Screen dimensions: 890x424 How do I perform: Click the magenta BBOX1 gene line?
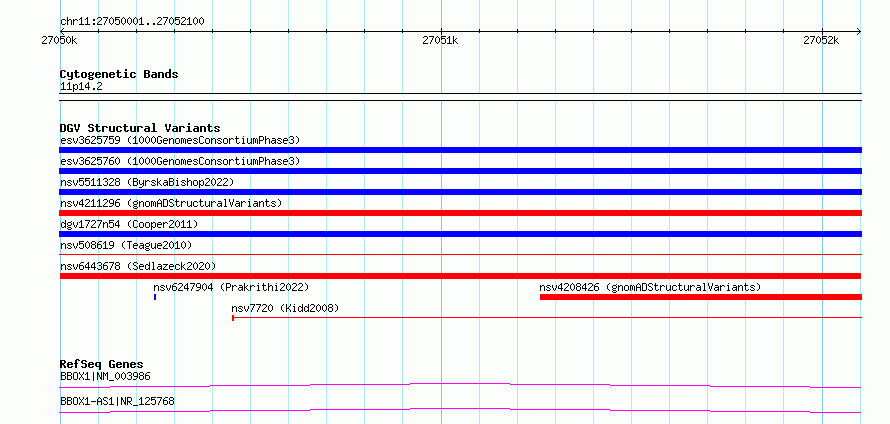460,385
